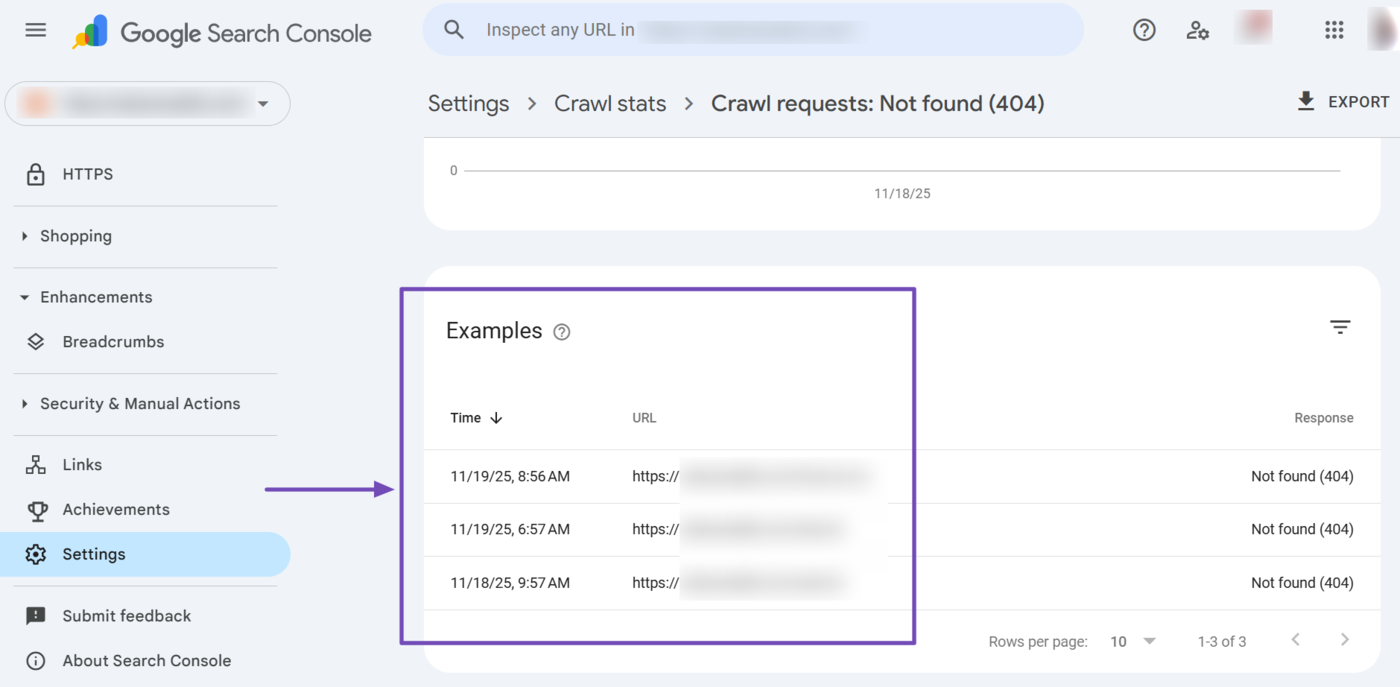Open the help menu via question mark icon
The image size is (1400, 687).
pyautogui.click(x=1144, y=30)
